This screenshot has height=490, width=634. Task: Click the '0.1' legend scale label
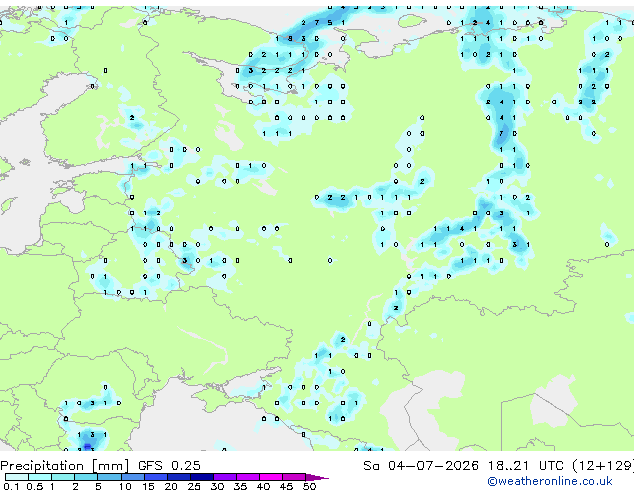(11, 486)
